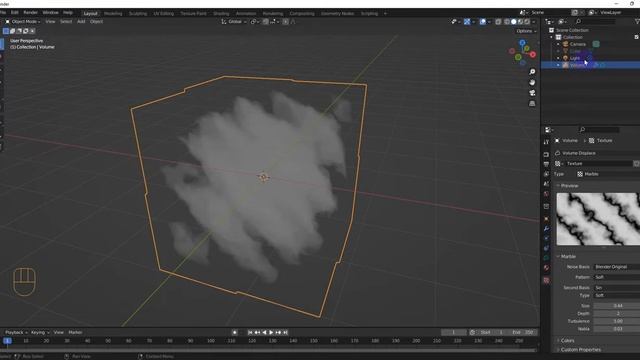Select the first box select mode icon
This screenshot has width=640, height=360.
click(x=6, y=31)
